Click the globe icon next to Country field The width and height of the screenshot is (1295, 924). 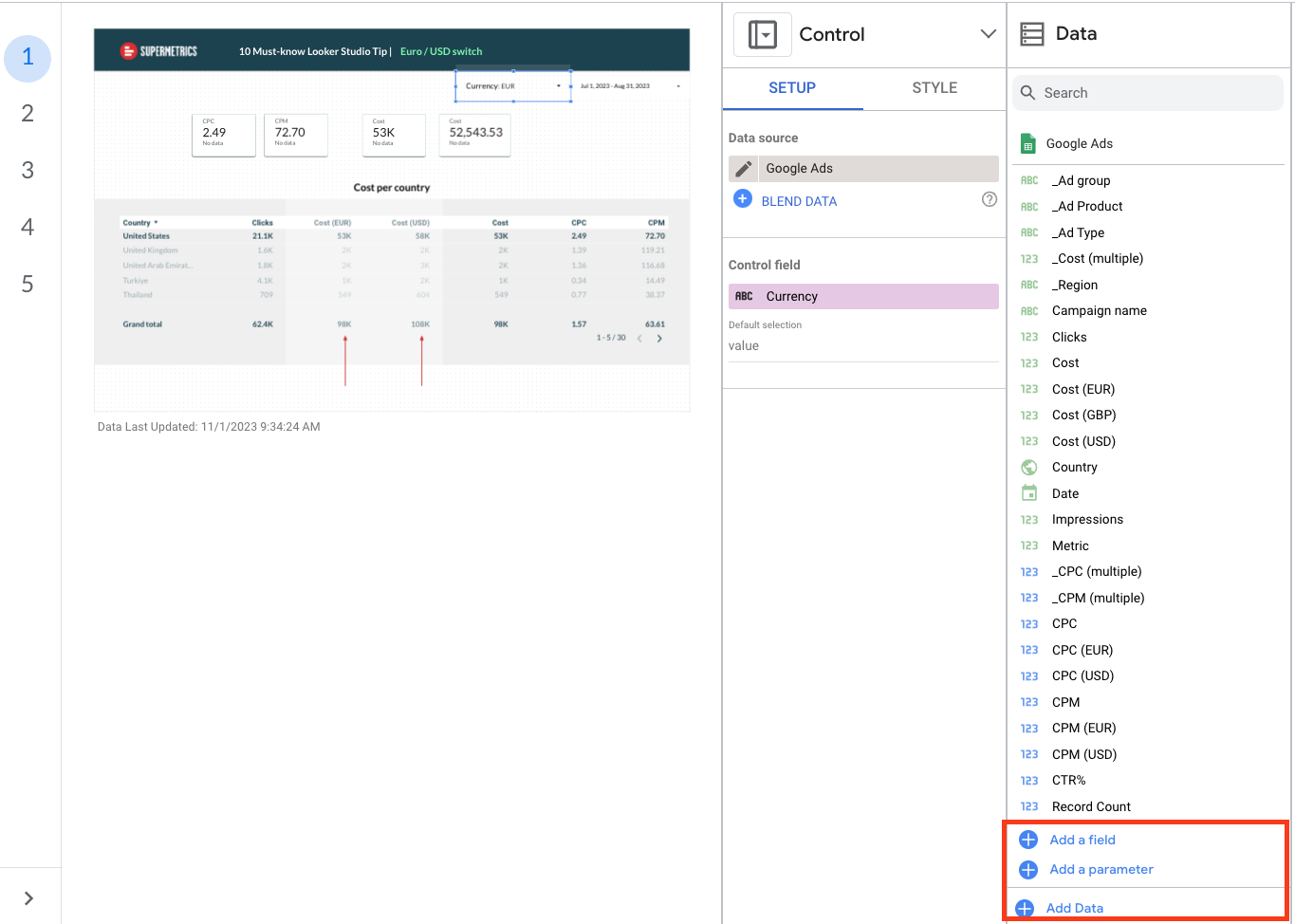pyautogui.click(x=1030, y=467)
